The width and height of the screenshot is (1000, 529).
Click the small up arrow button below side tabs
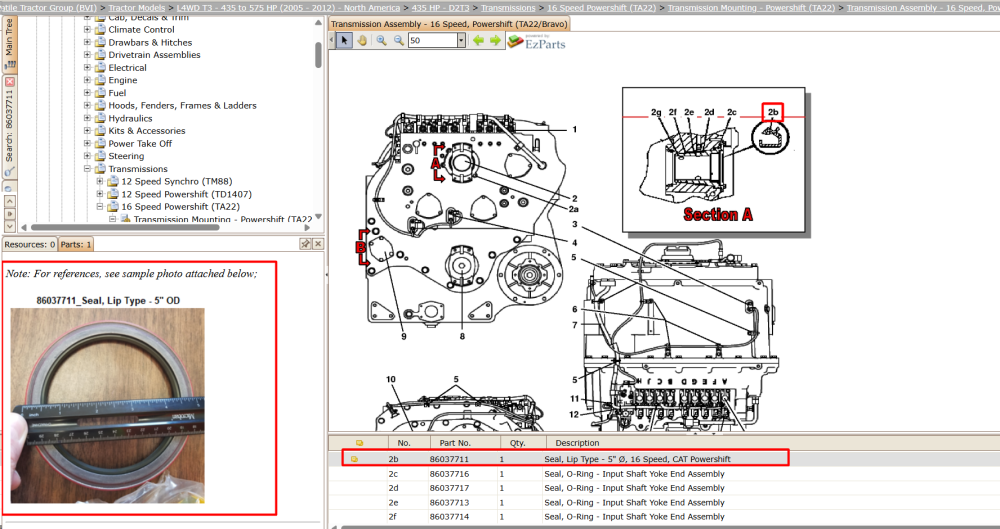click(x=9, y=200)
